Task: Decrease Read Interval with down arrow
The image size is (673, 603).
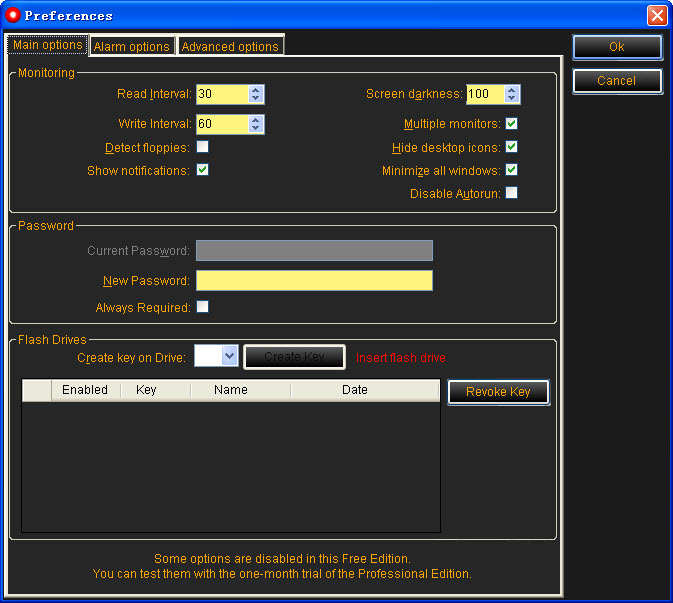Action: pos(256,99)
